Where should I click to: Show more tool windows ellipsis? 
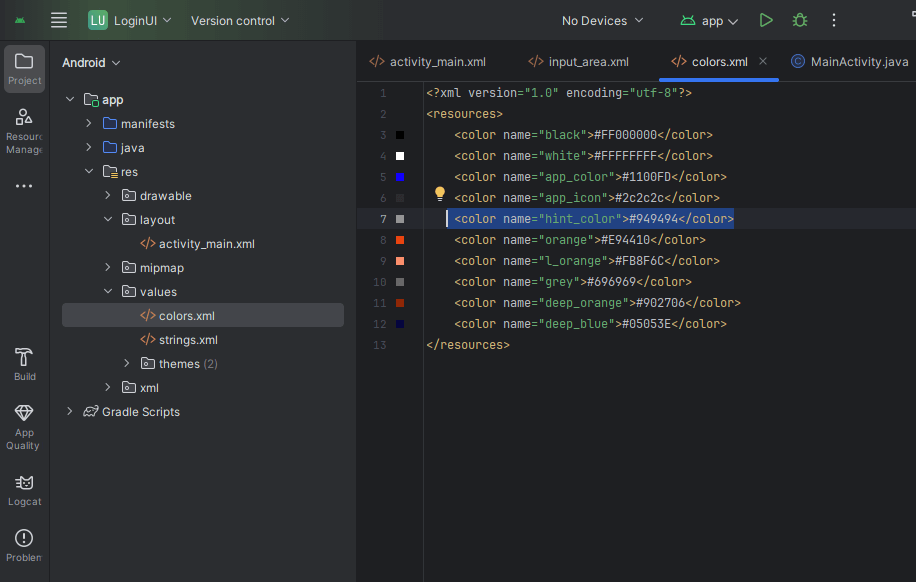coord(24,186)
